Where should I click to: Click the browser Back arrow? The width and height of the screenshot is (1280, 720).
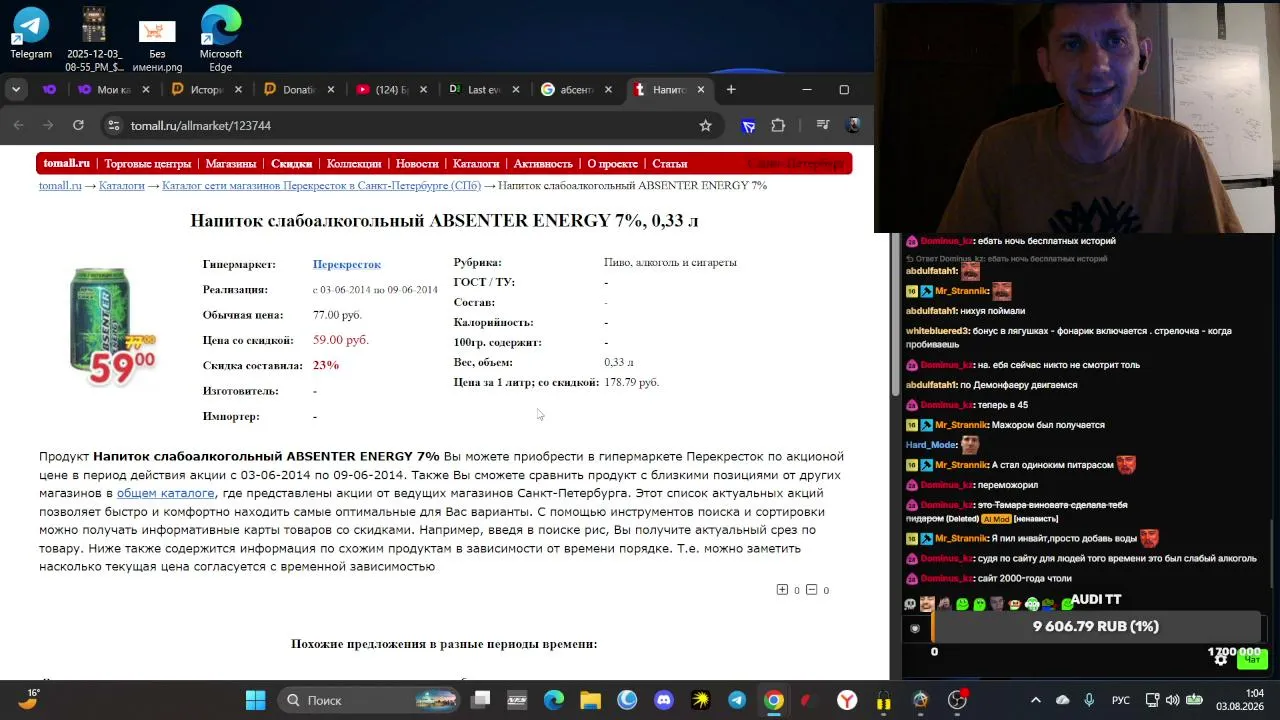click(19, 125)
